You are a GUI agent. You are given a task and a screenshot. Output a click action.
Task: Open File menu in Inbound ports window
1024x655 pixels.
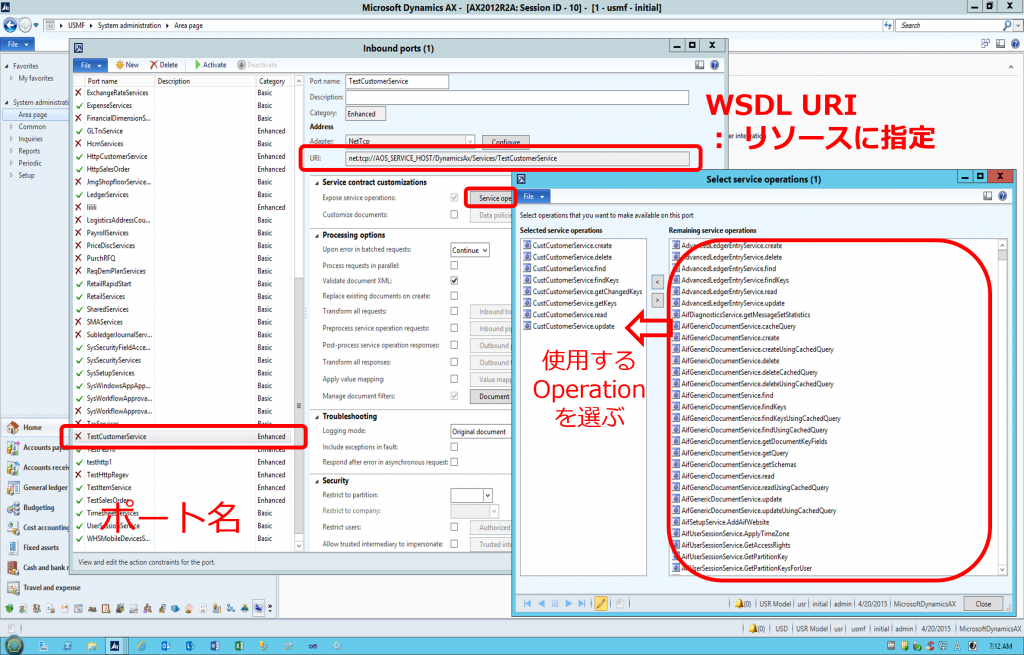89,65
